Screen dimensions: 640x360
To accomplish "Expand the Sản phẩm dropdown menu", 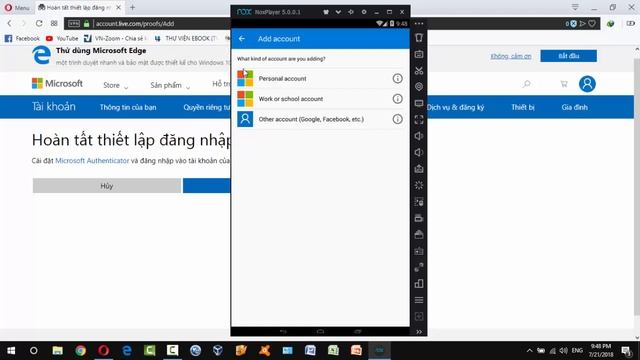I will click(170, 85).
